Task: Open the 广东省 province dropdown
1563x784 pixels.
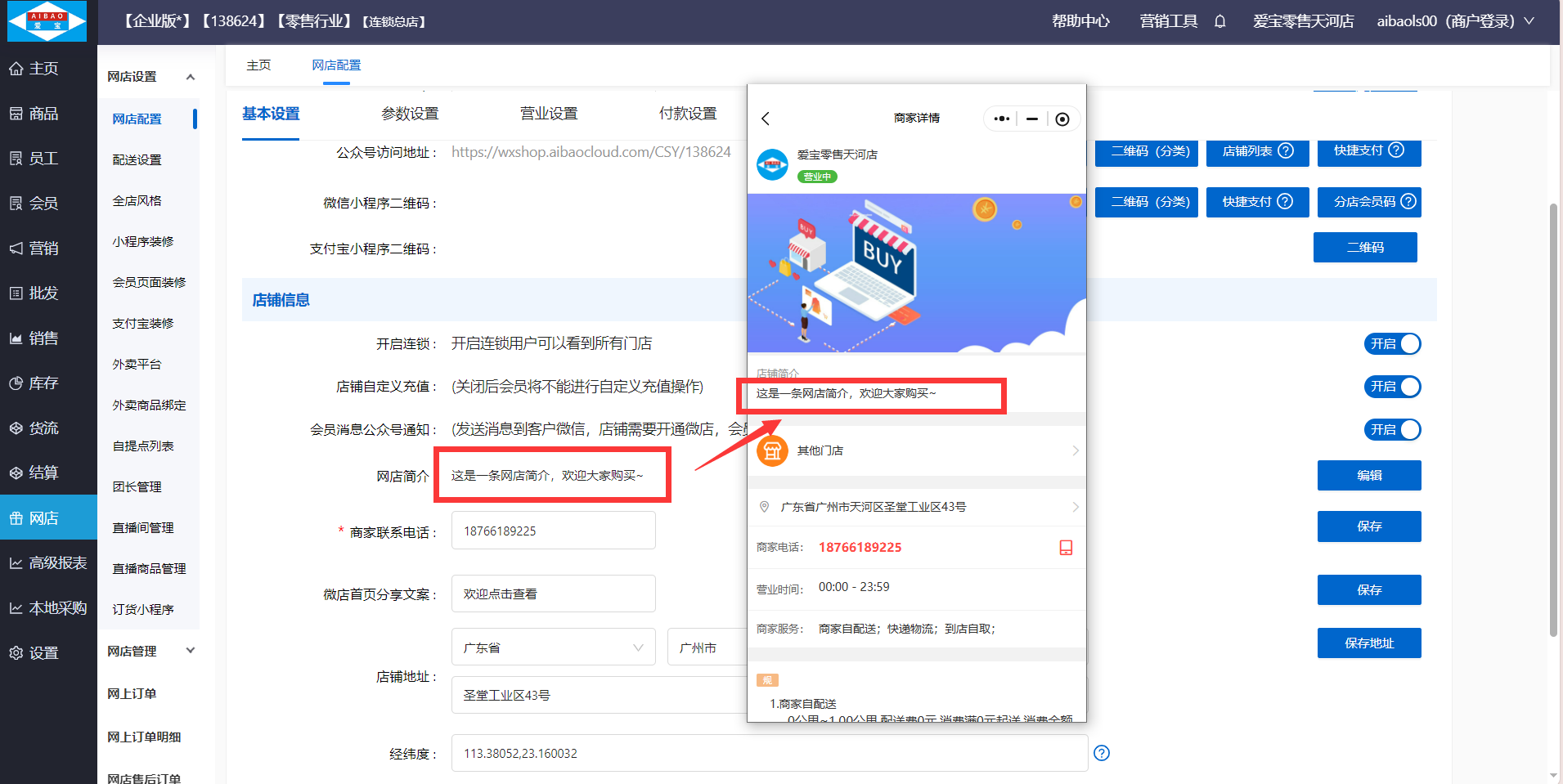Action: point(553,647)
